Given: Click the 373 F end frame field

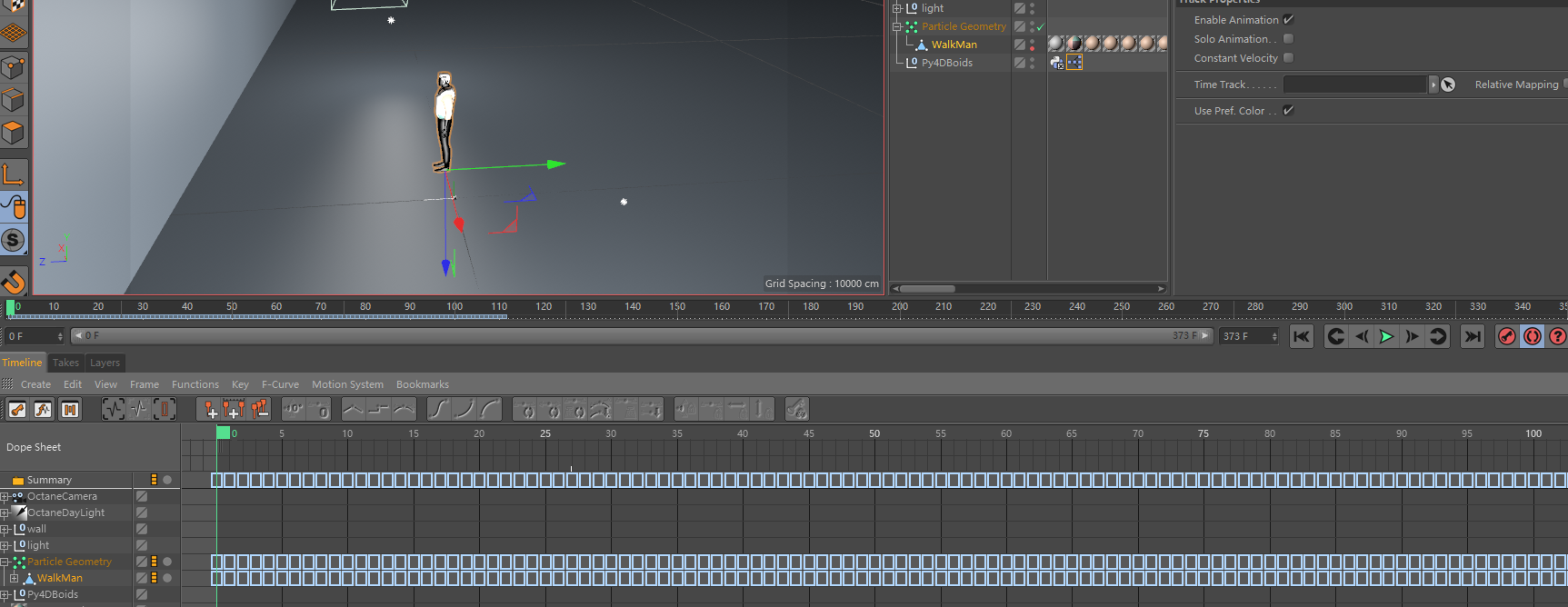Looking at the screenshot, I should click(1250, 336).
